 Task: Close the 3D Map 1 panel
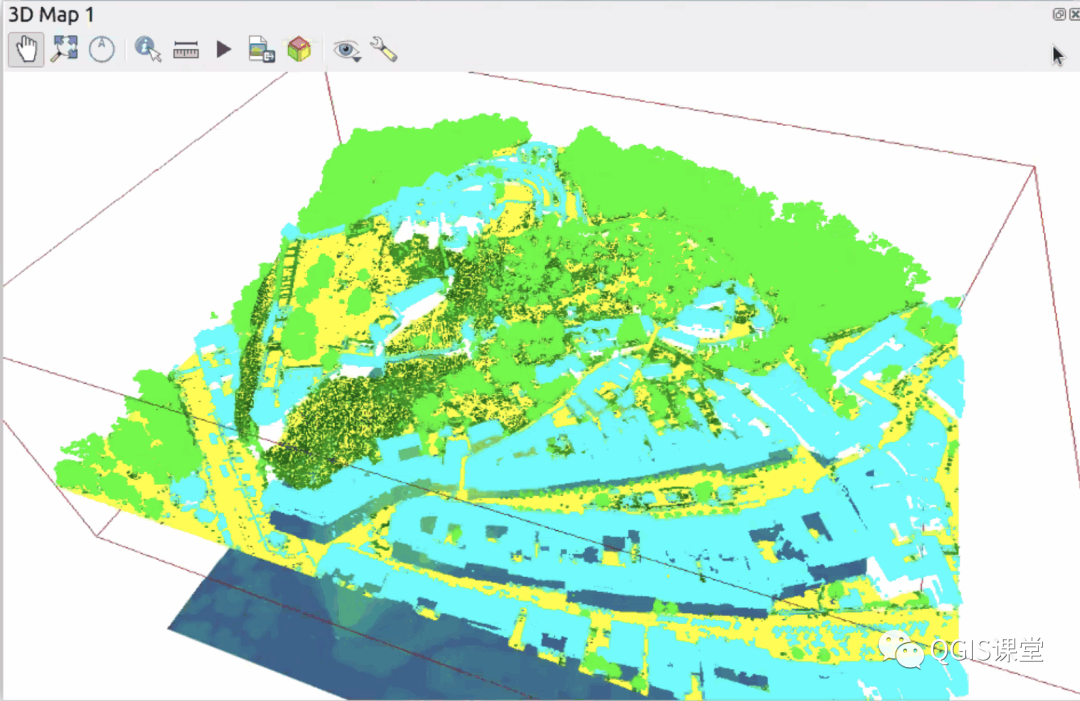1074,14
